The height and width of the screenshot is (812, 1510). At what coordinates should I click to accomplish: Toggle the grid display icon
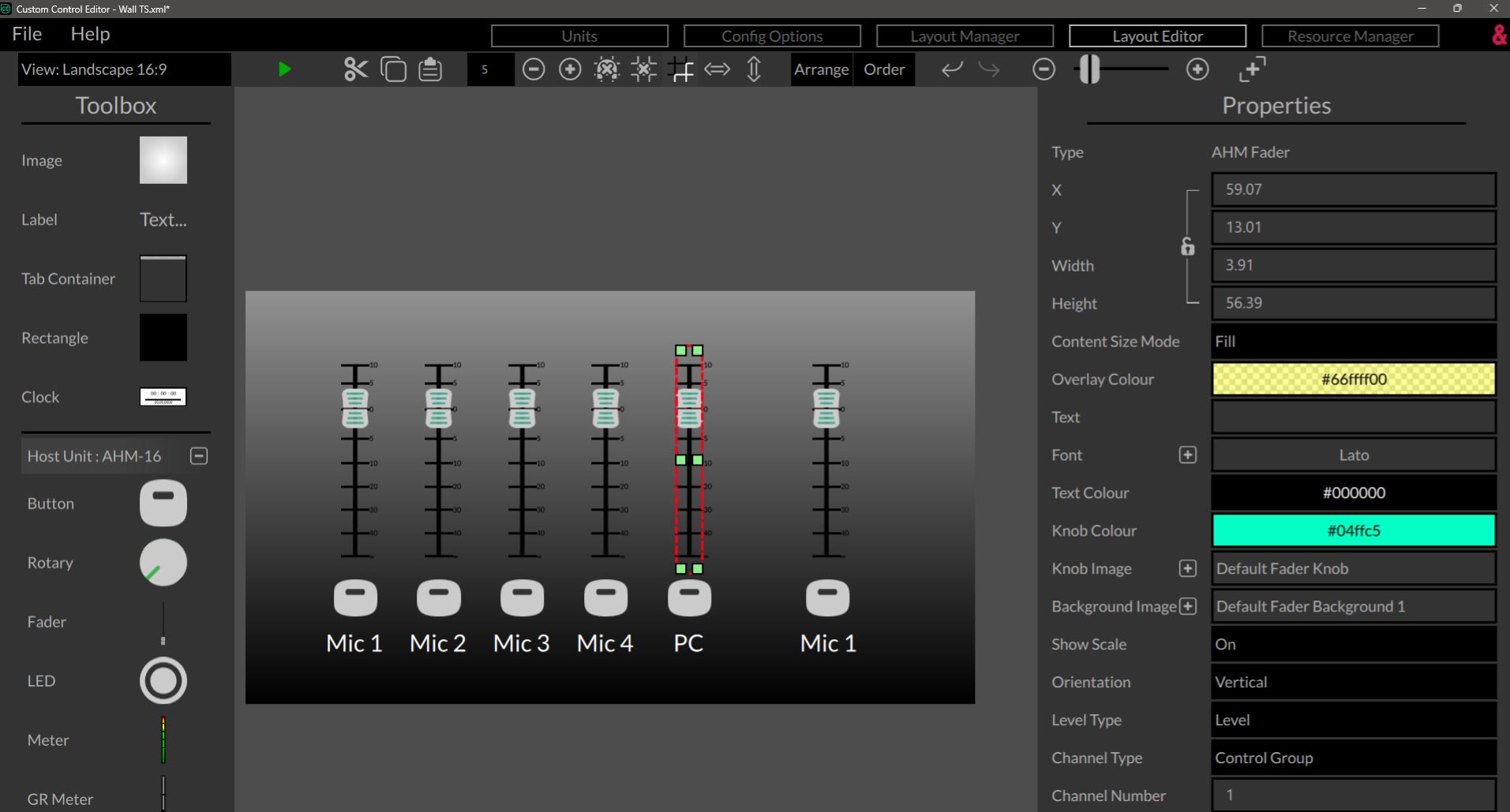coord(680,69)
